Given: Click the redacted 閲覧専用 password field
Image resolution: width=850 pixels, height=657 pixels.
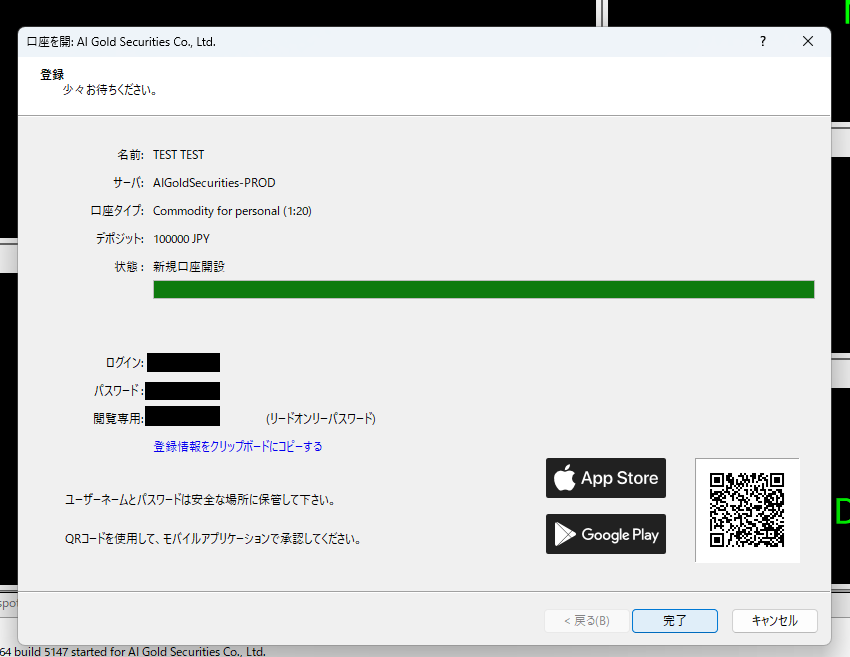Looking at the screenshot, I should pyautogui.click(x=183, y=416).
